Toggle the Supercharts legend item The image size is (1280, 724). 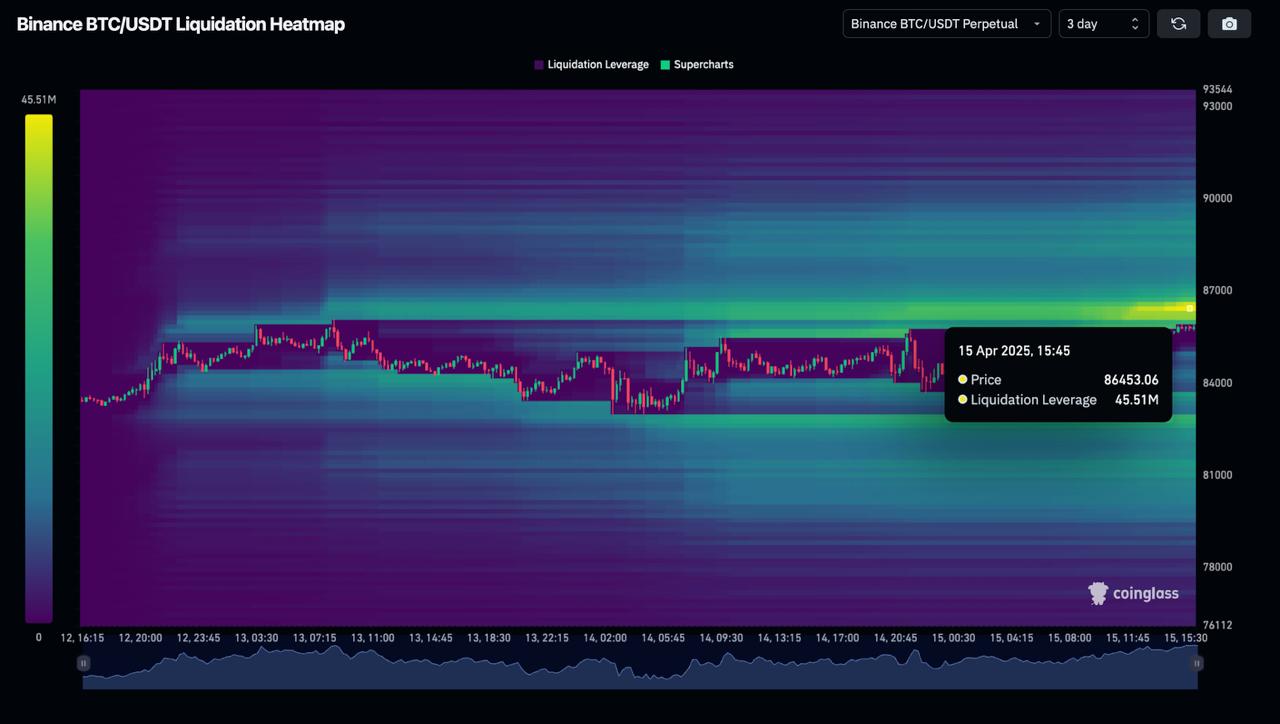tap(697, 64)
